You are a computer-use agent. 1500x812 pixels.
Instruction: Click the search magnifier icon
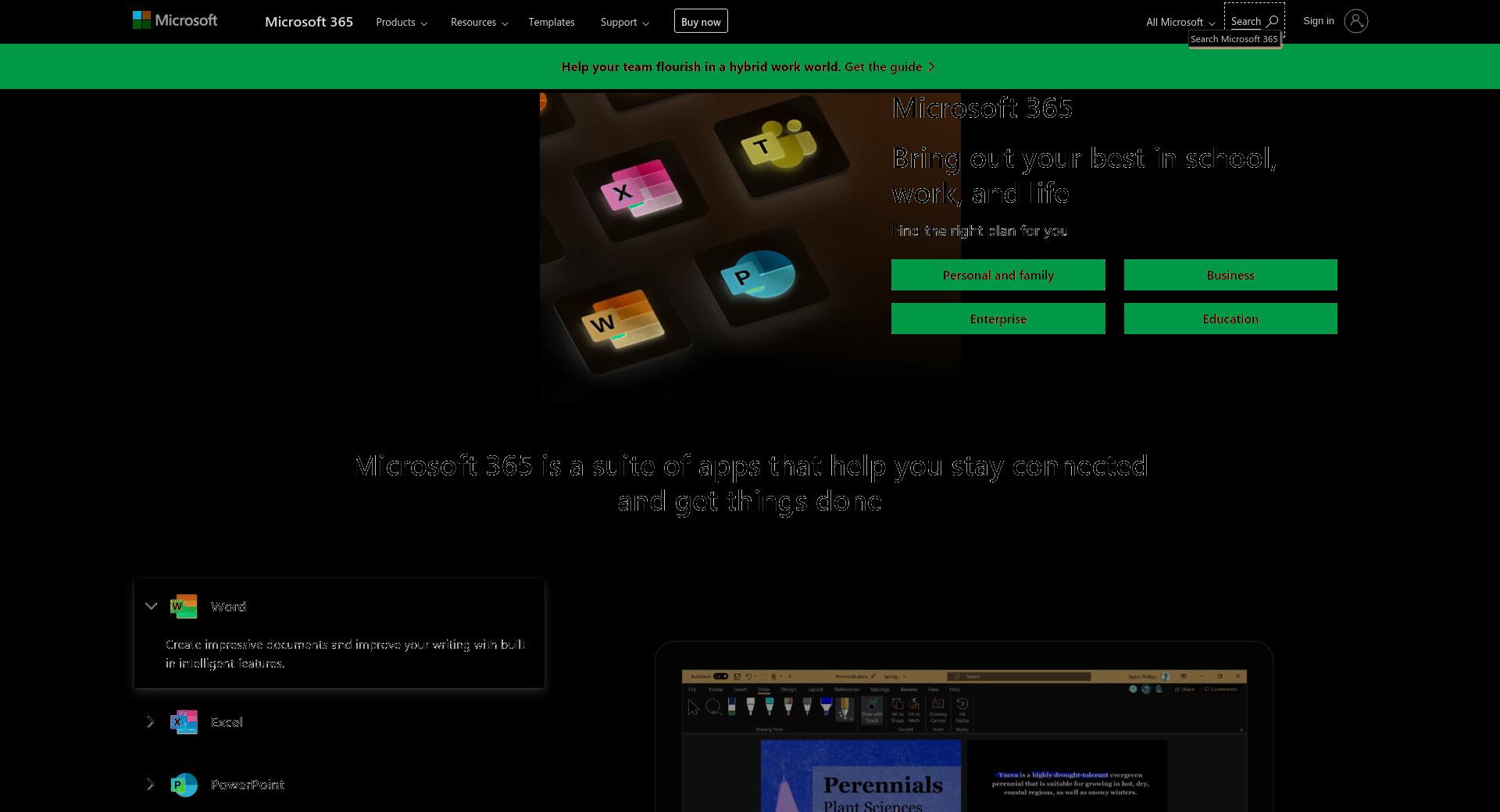(1272, 21)
